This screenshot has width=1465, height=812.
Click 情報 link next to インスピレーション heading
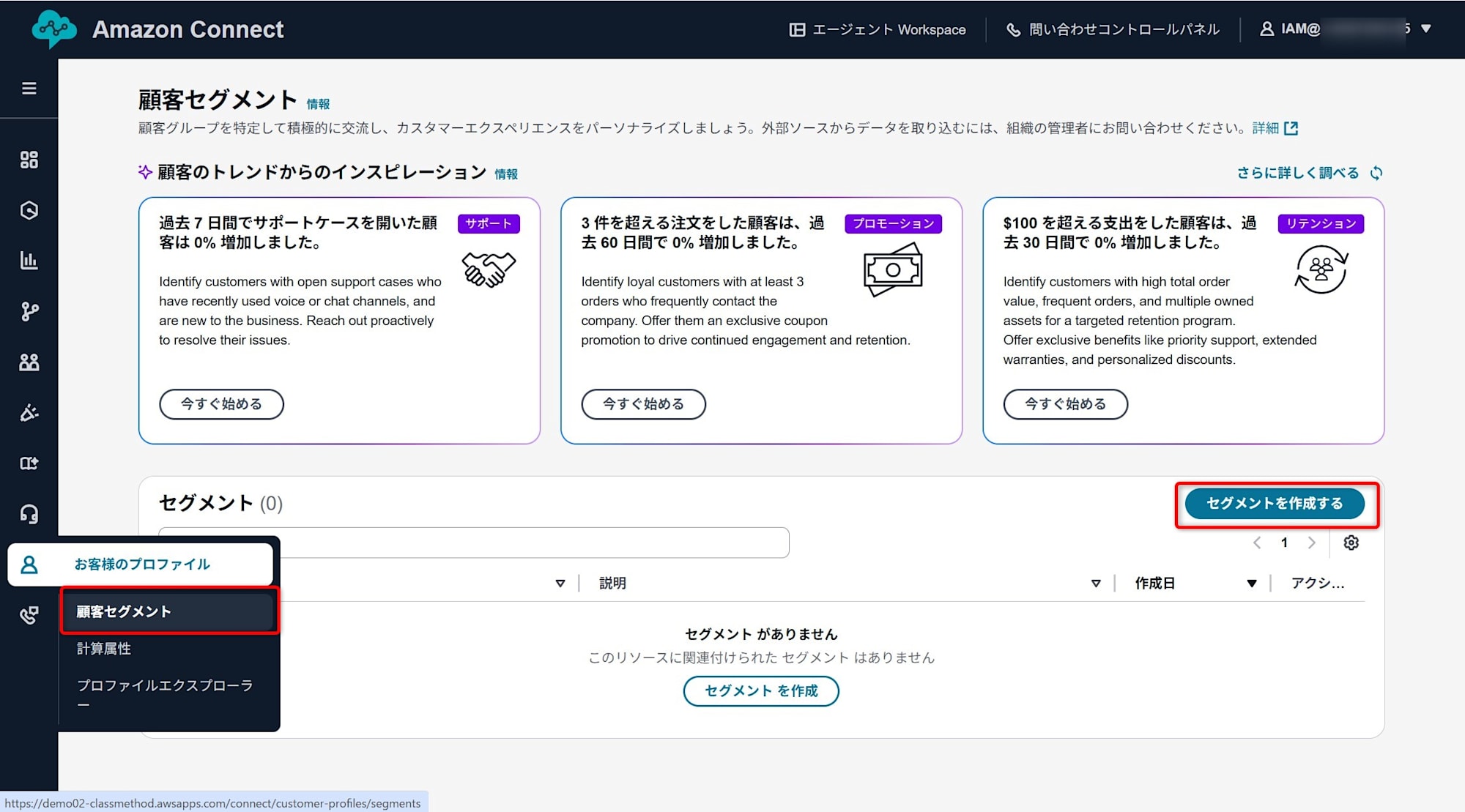[x=506, y=174]
